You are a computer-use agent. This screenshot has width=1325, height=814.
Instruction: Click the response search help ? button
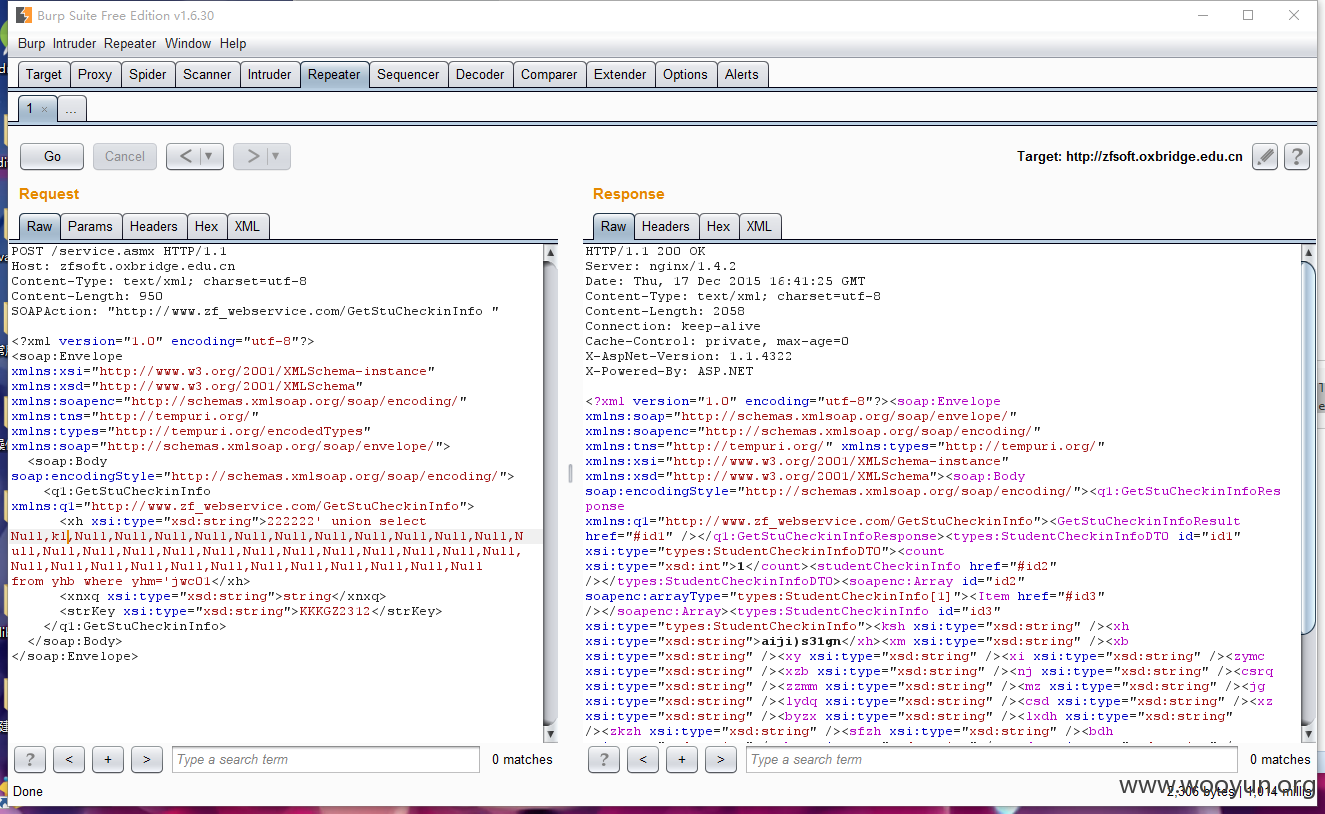tap(604, 759)
